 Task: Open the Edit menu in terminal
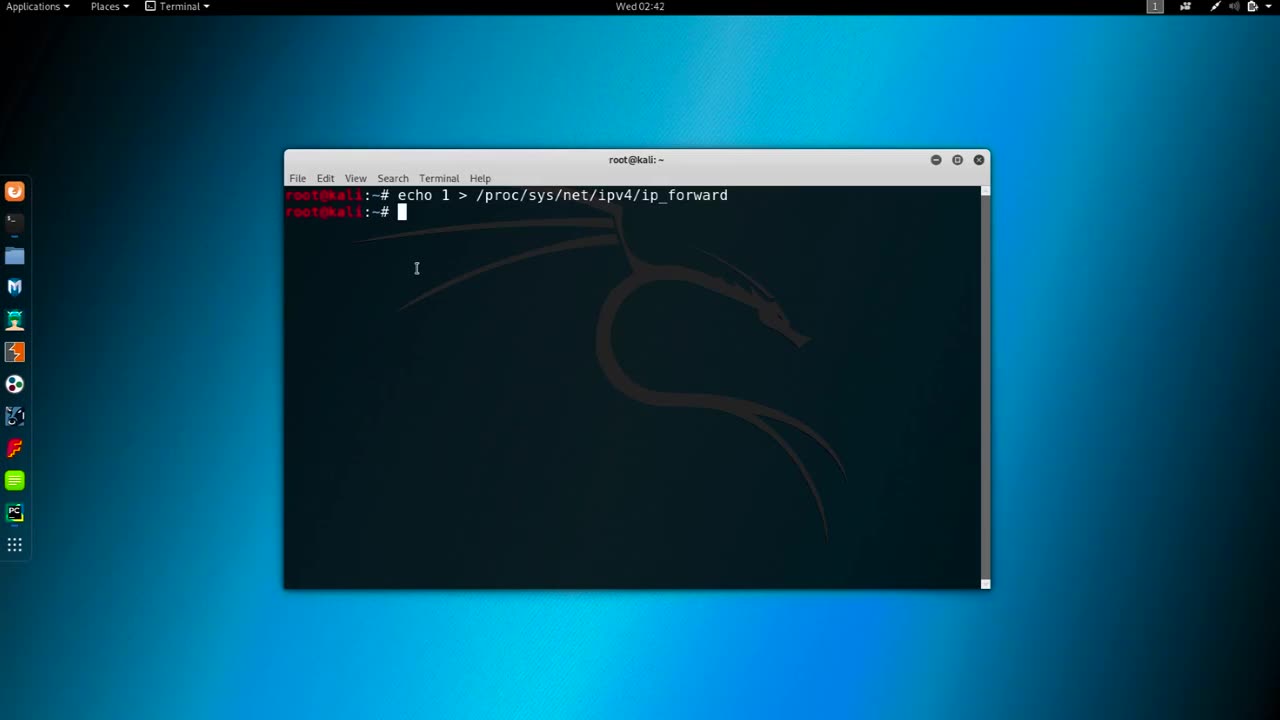(x=326, y=178)
